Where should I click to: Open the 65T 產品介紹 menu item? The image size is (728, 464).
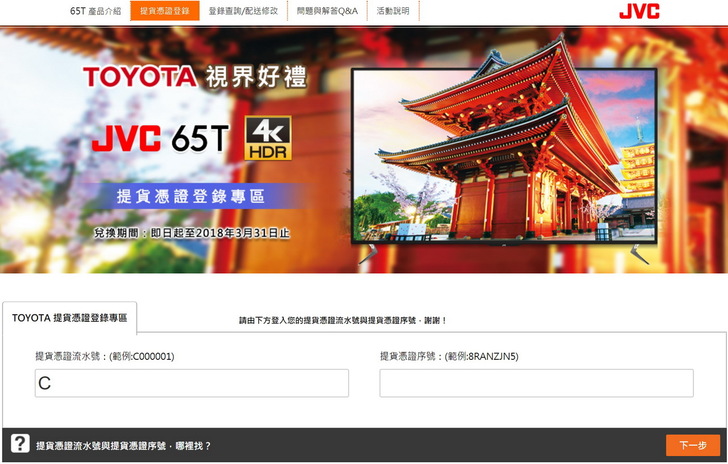(x=95, y=11)
